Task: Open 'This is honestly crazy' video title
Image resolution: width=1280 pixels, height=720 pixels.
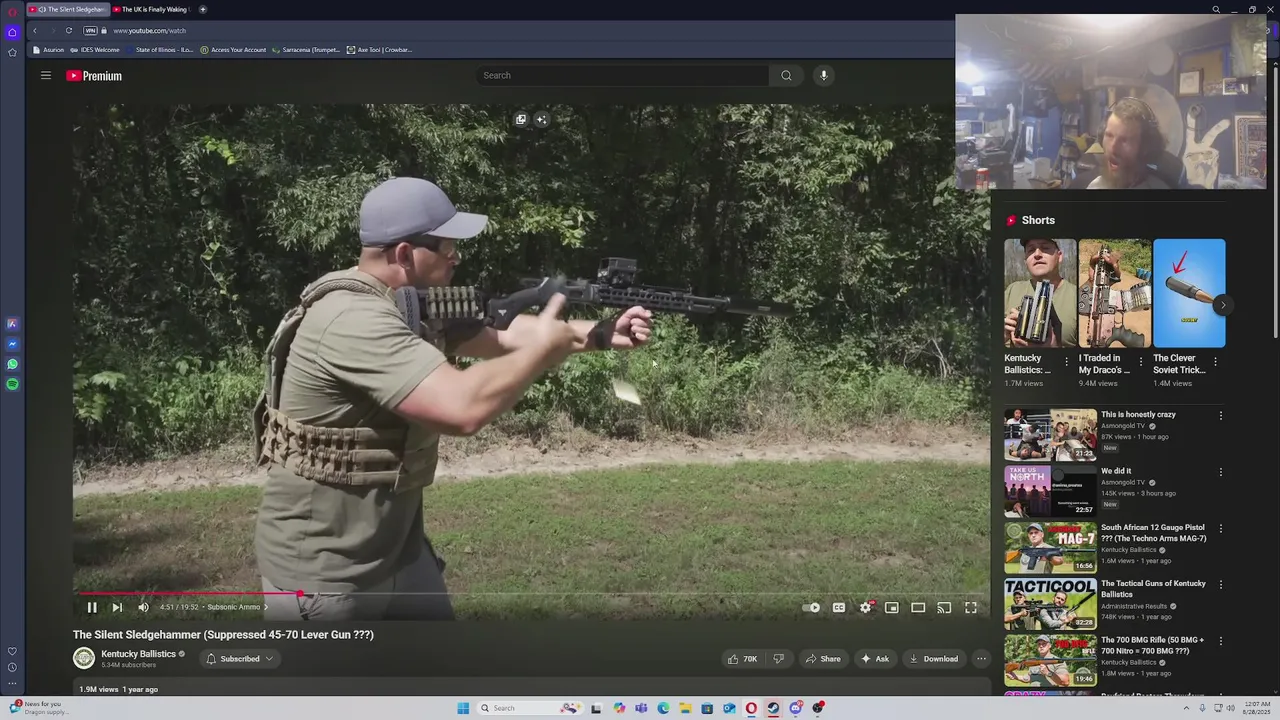Action: 1138,414
